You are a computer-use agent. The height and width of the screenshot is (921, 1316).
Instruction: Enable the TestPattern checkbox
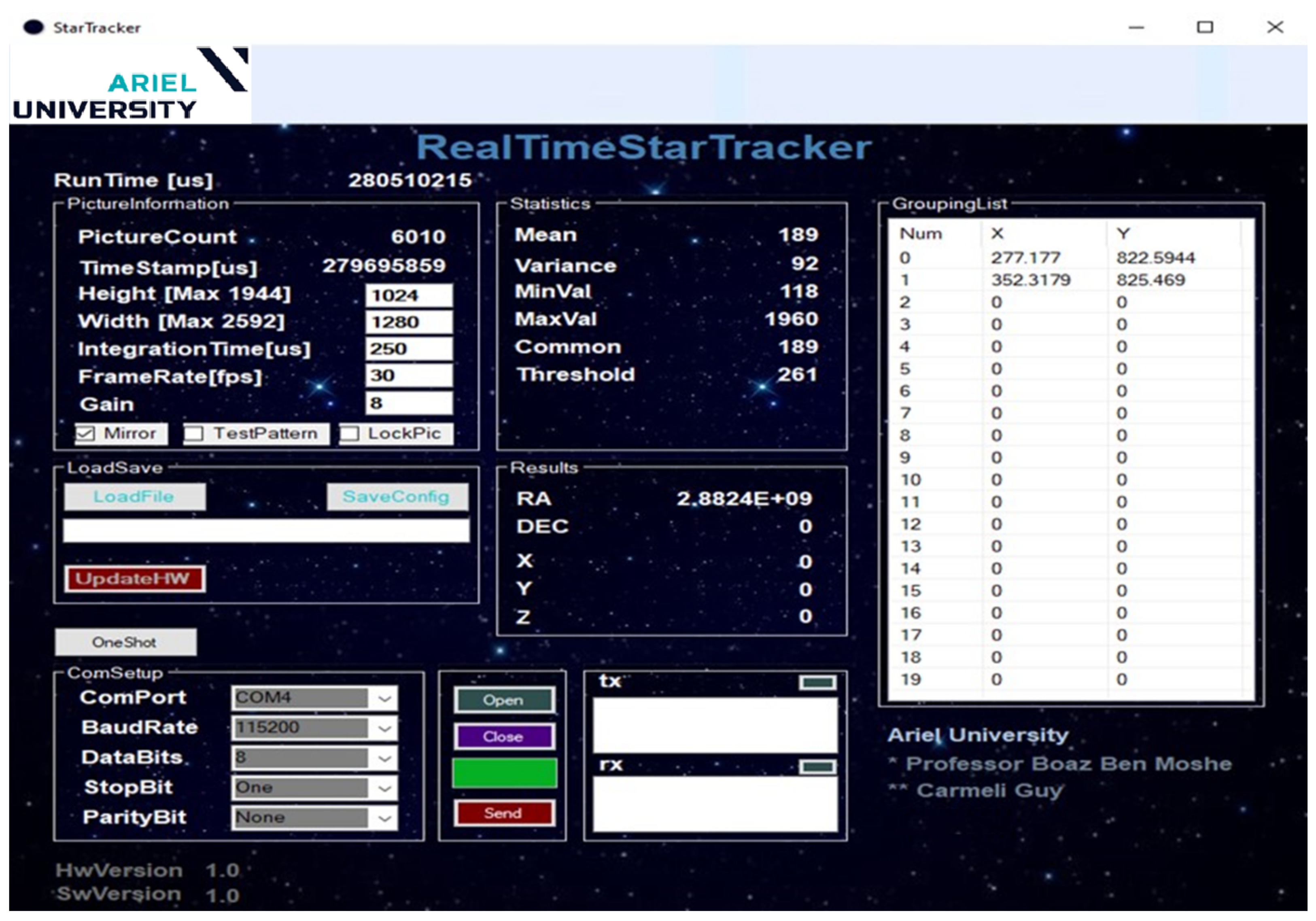pos(194,434)
